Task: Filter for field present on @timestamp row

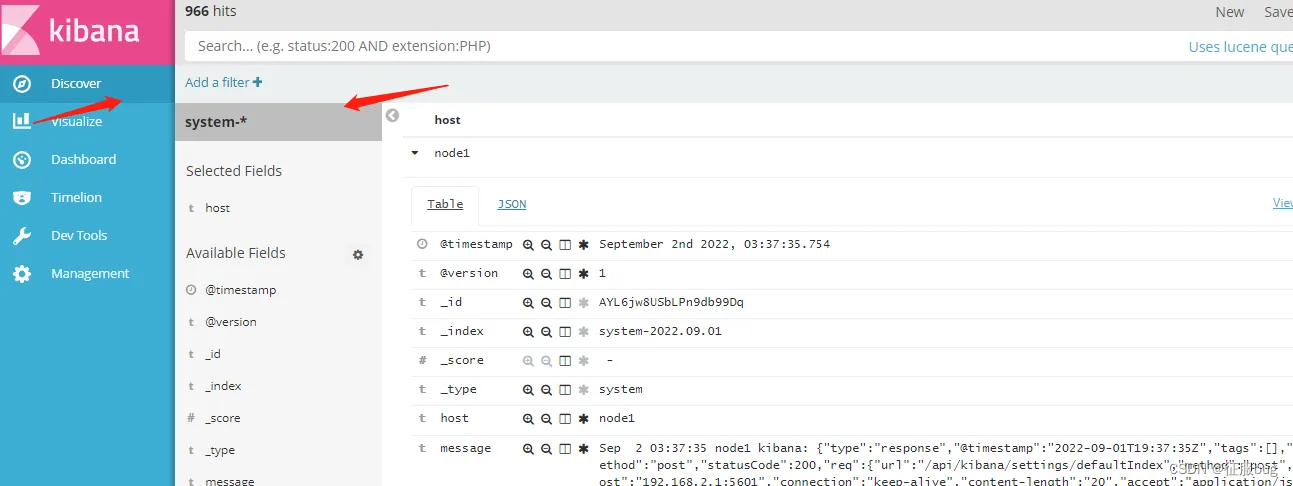Action: click(583, 244)
